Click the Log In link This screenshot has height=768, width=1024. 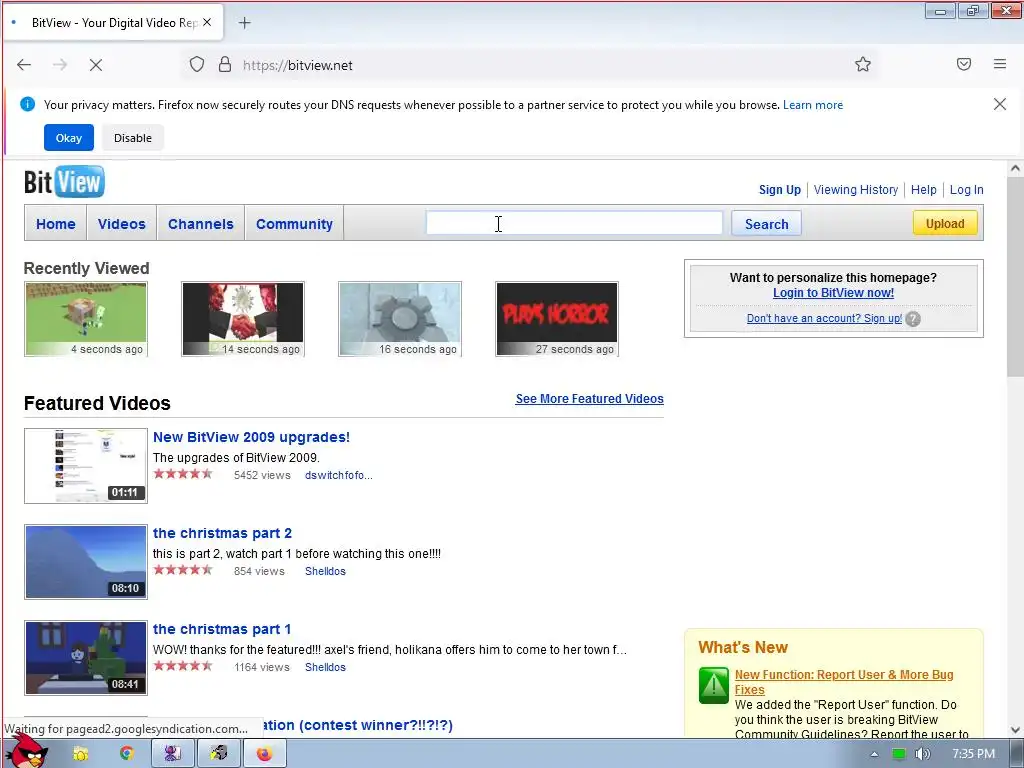(966, 189)
